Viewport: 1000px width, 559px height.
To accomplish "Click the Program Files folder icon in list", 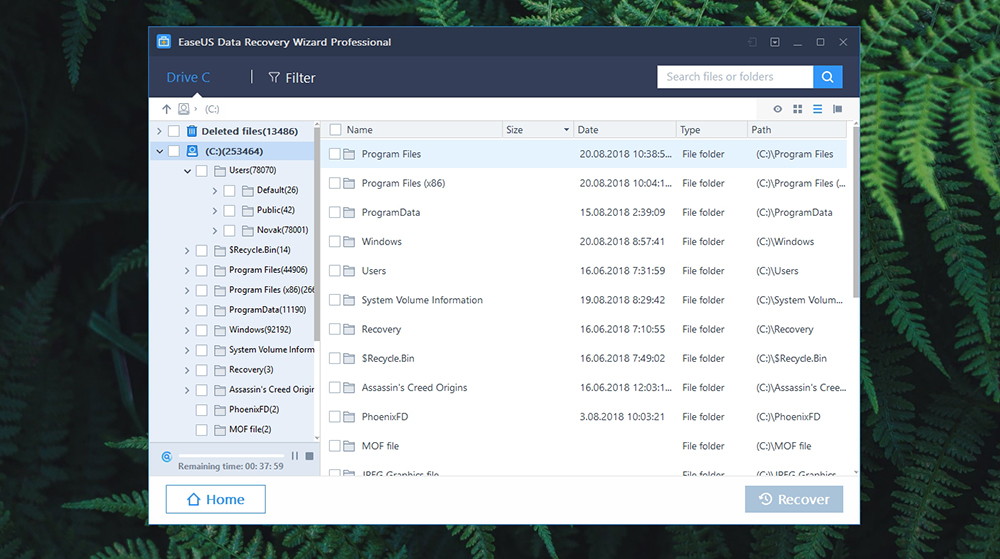I will point(349,154).
